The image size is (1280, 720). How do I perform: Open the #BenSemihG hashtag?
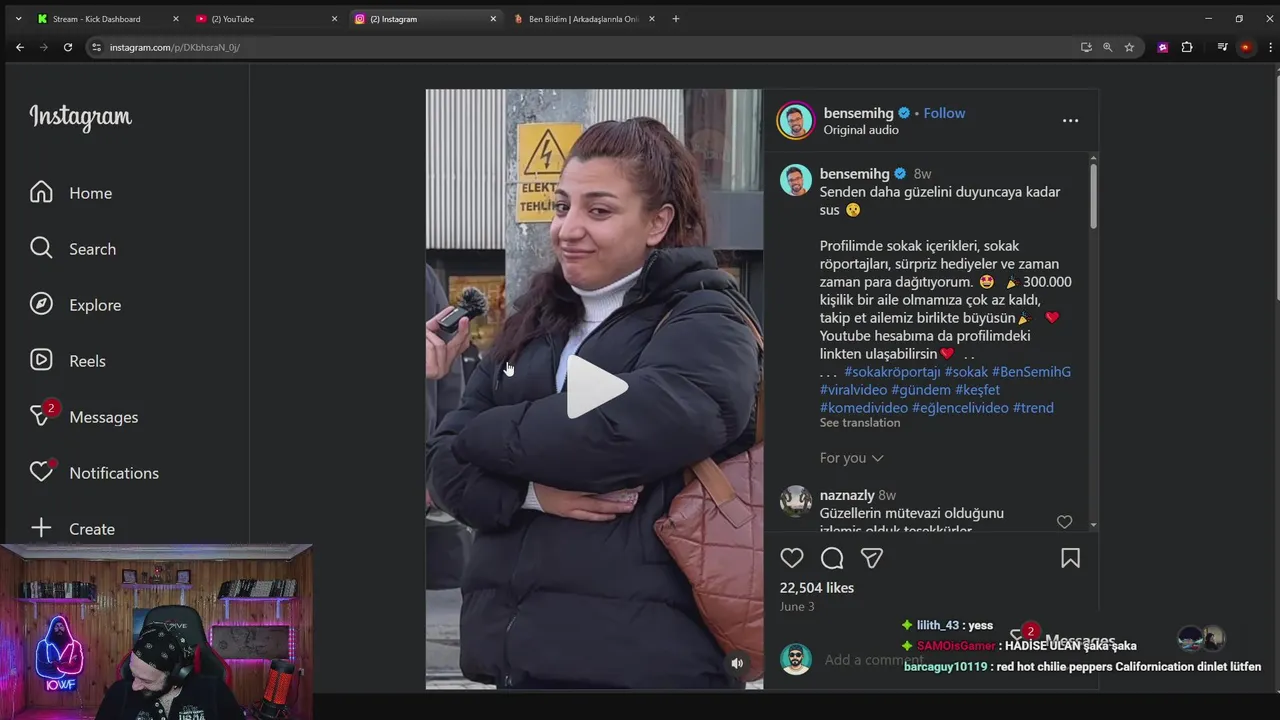1031,372
